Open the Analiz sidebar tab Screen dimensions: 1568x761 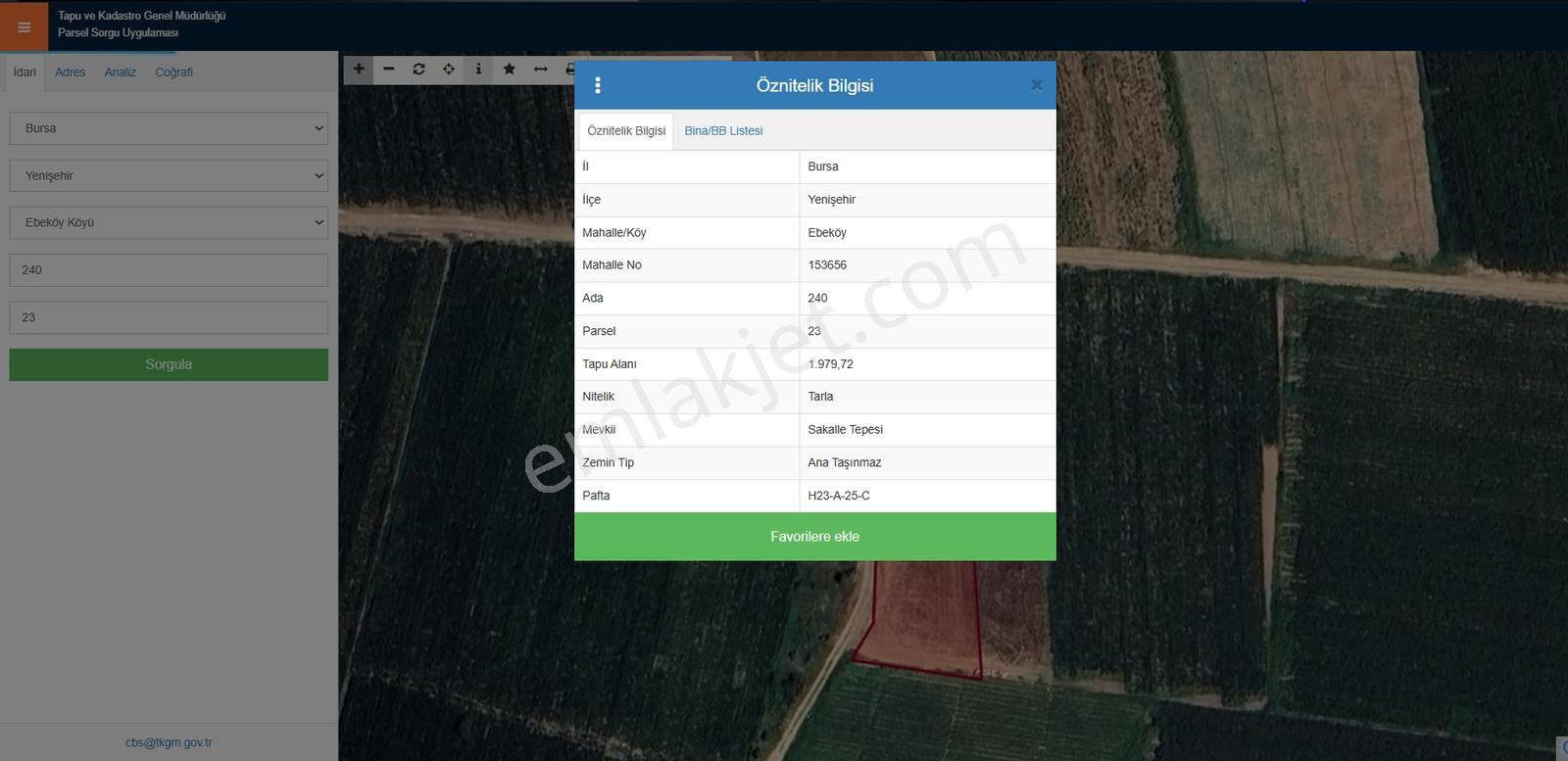[x=121, y=72]
